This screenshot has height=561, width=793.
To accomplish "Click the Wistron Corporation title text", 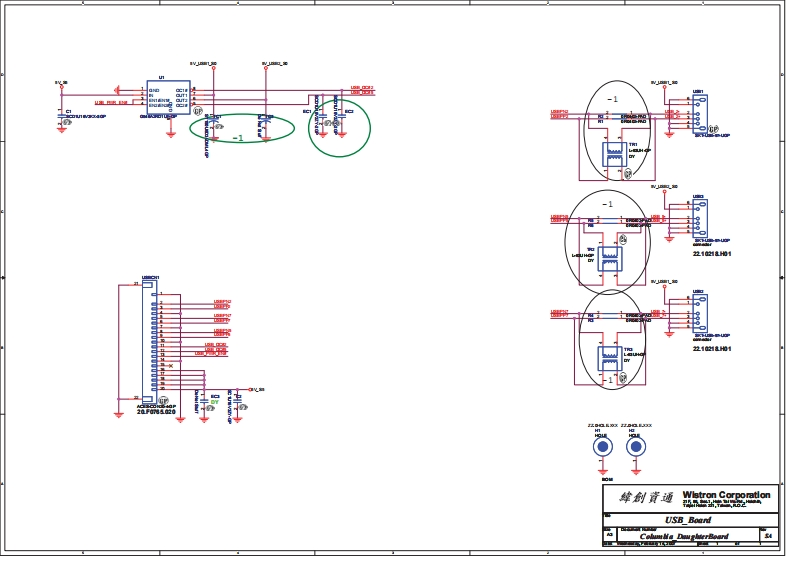I will [726, 495].
